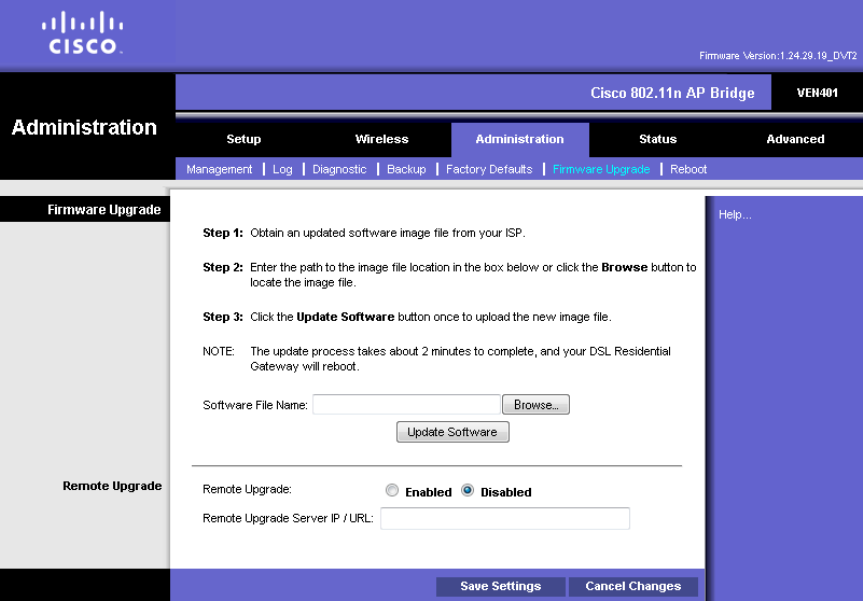863x601 pixels.
Task: Click the NOTE about update process
Action: tap(436, 359)
